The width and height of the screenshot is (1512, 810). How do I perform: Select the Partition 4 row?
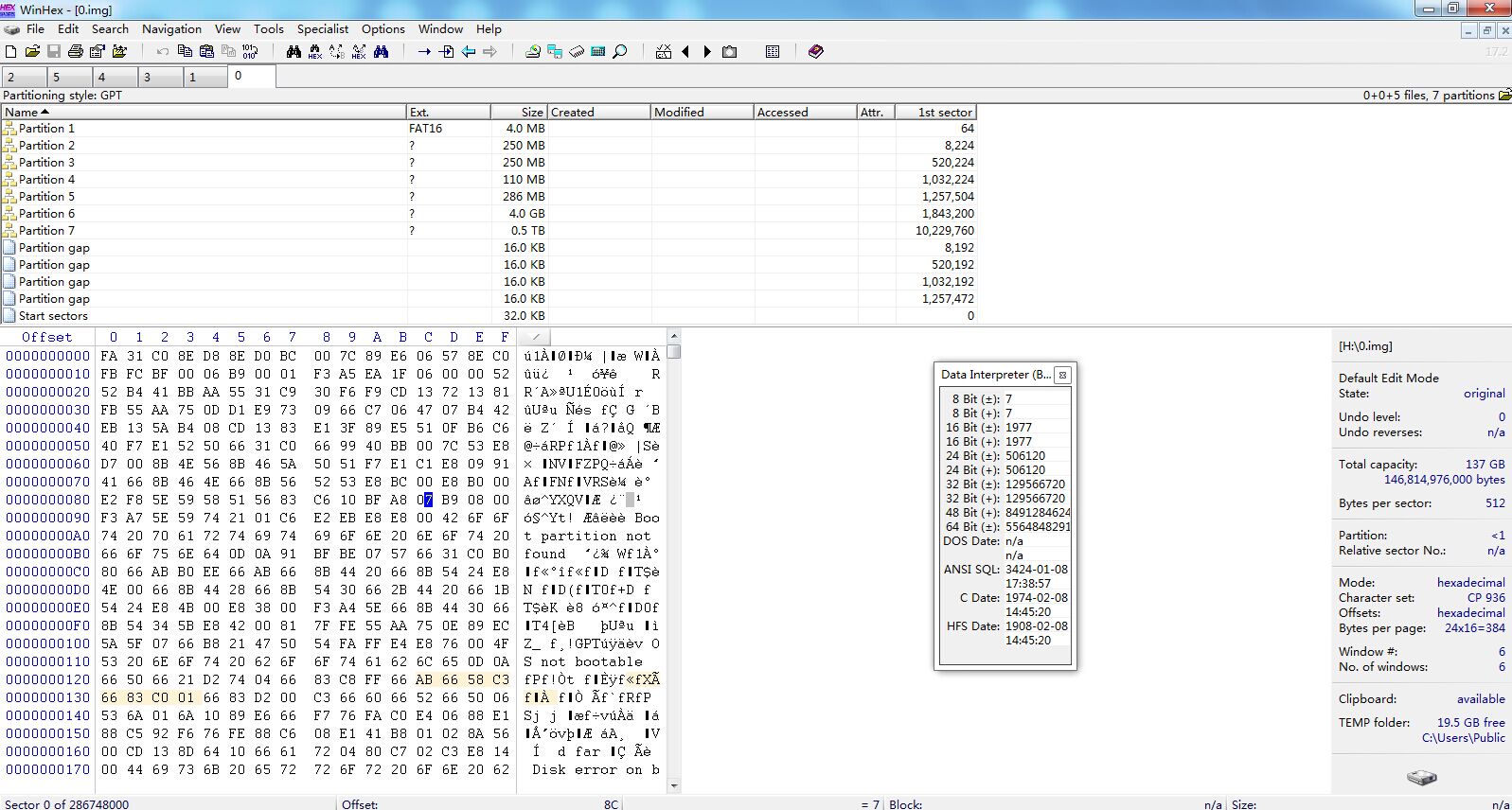click(488, 180)
